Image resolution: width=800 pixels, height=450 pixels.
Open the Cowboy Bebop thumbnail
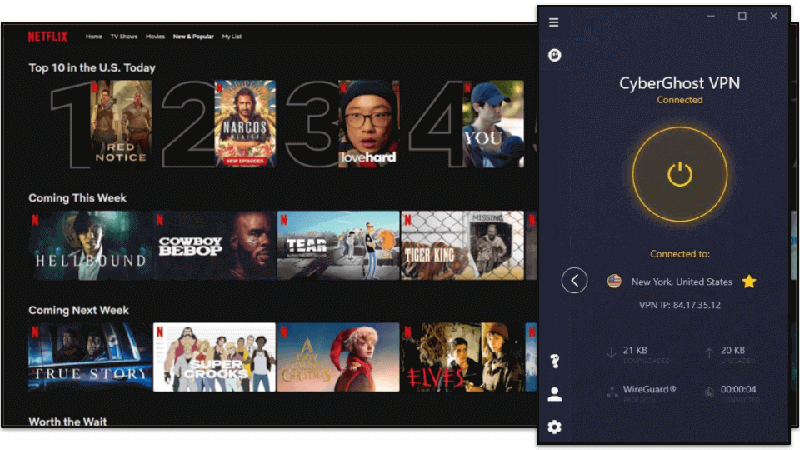[x=214, y=245]
